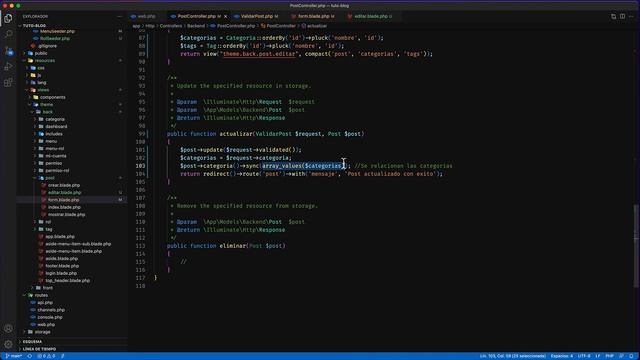Click the editor vertical scrollbar thumb
This screenshot has width=640, height=360.
636,245
